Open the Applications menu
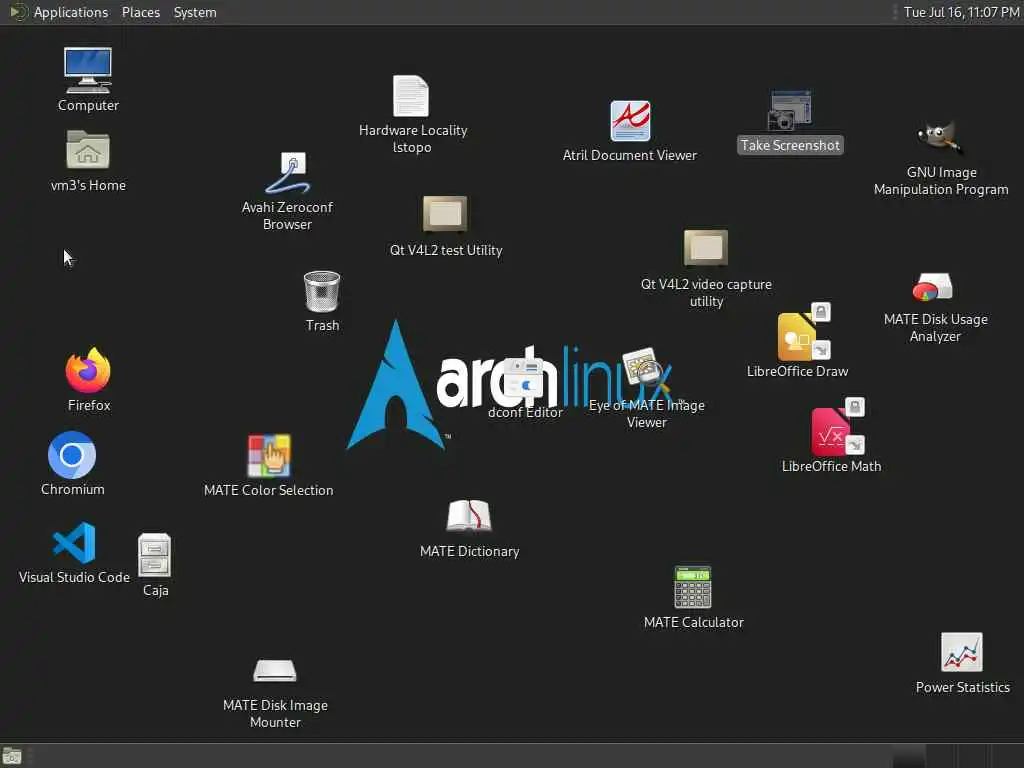This screenshot has height=768, width=1024. pyautogui.click(x=71, y=12)
